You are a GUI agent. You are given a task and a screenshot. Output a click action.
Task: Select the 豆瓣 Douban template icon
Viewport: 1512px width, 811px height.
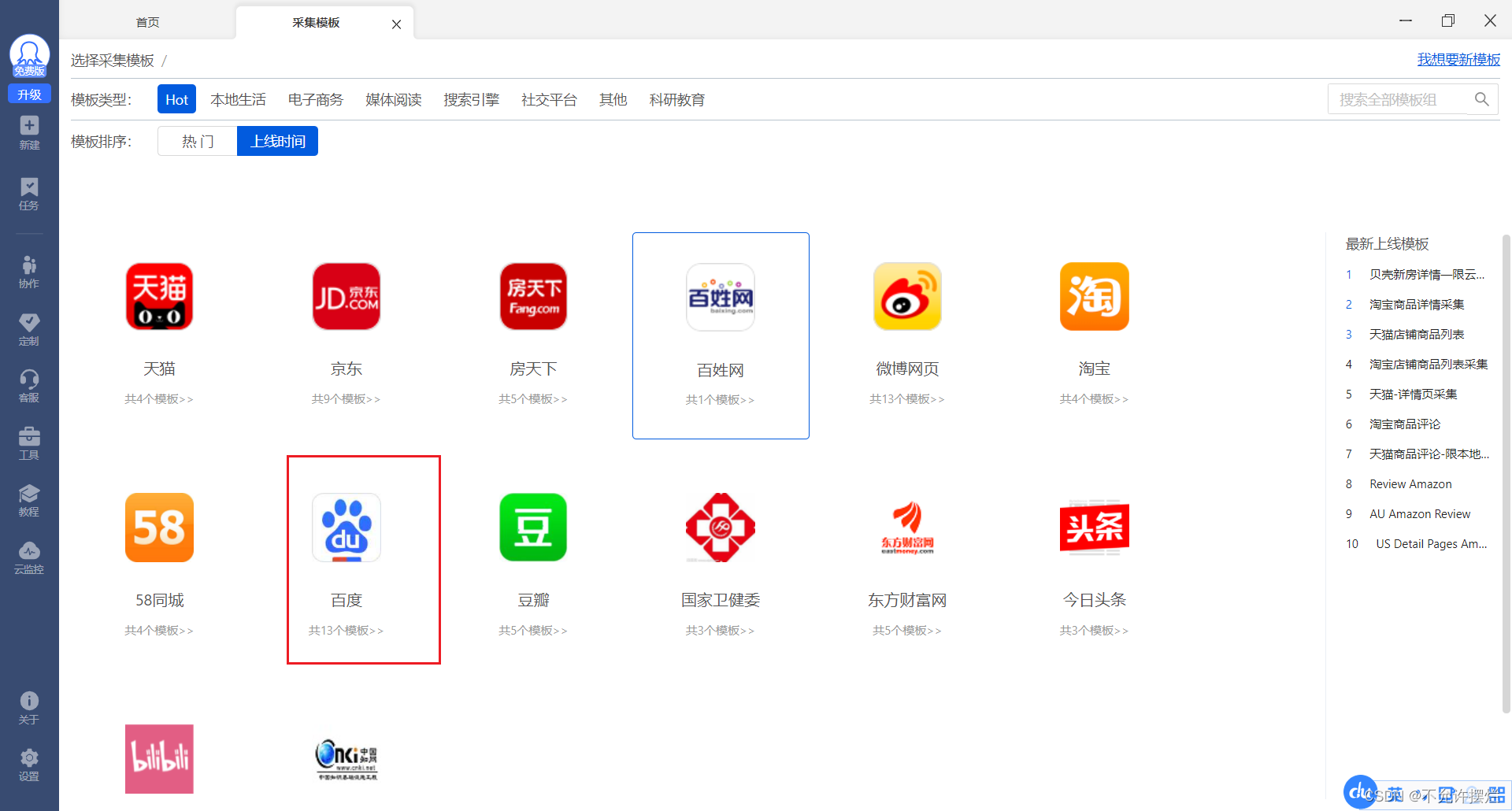click(533, 528)
